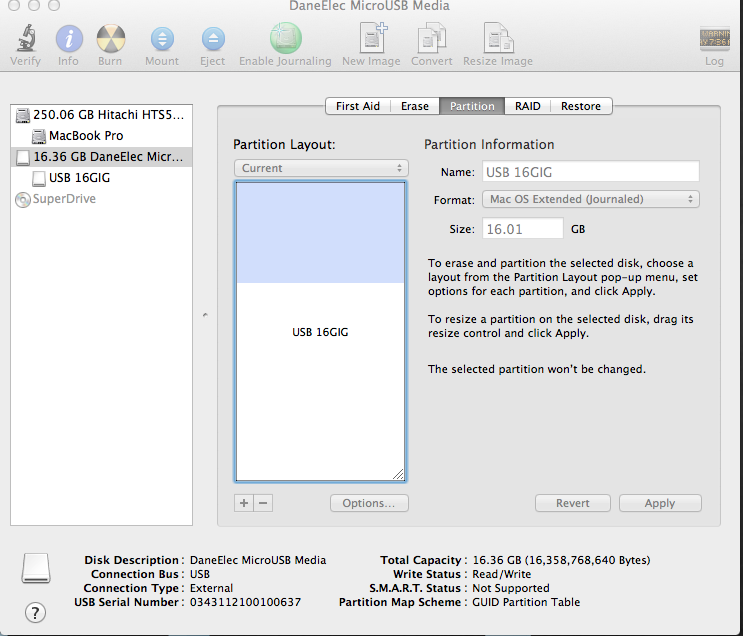Open the Partition Layout Current dropdown
The height and width of the screenshot is (636, 743).
(321, 168)
